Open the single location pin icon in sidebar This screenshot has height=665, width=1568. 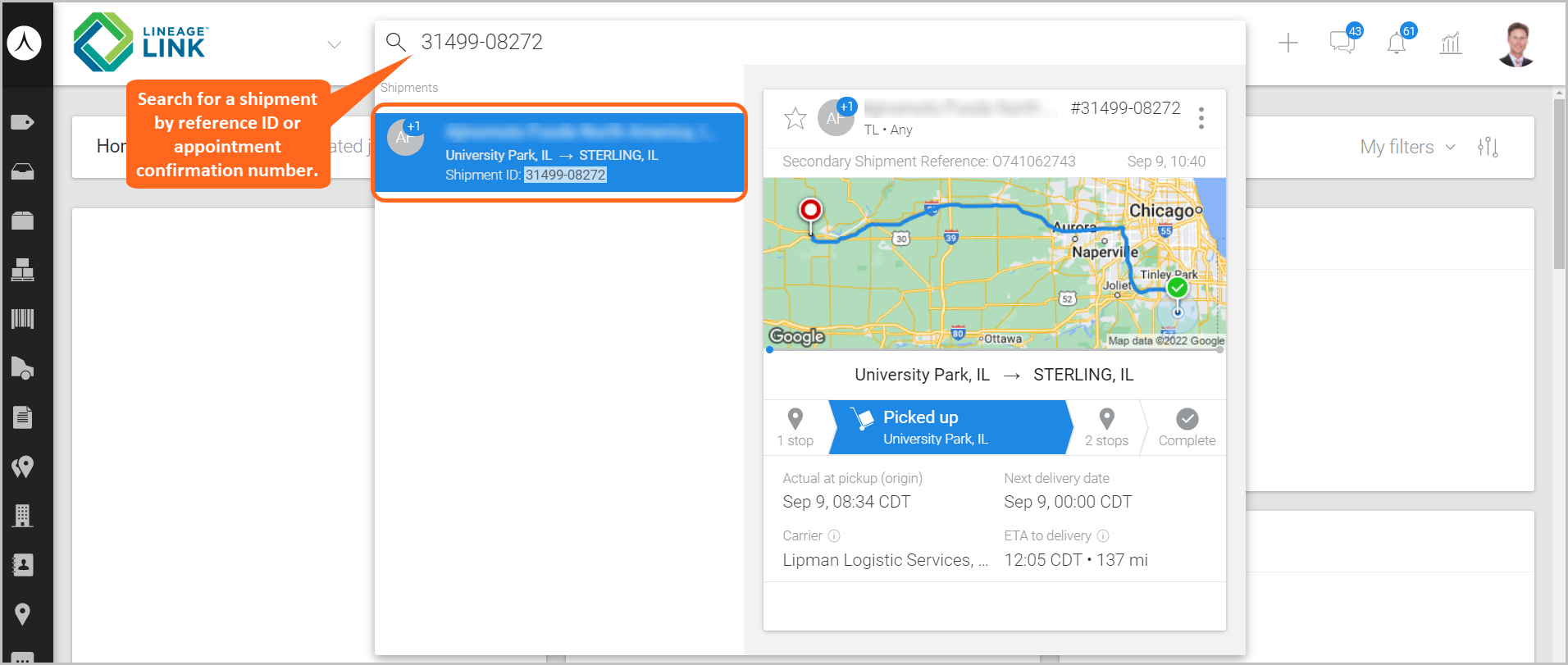pyautogui.click(x=22, y=614)
